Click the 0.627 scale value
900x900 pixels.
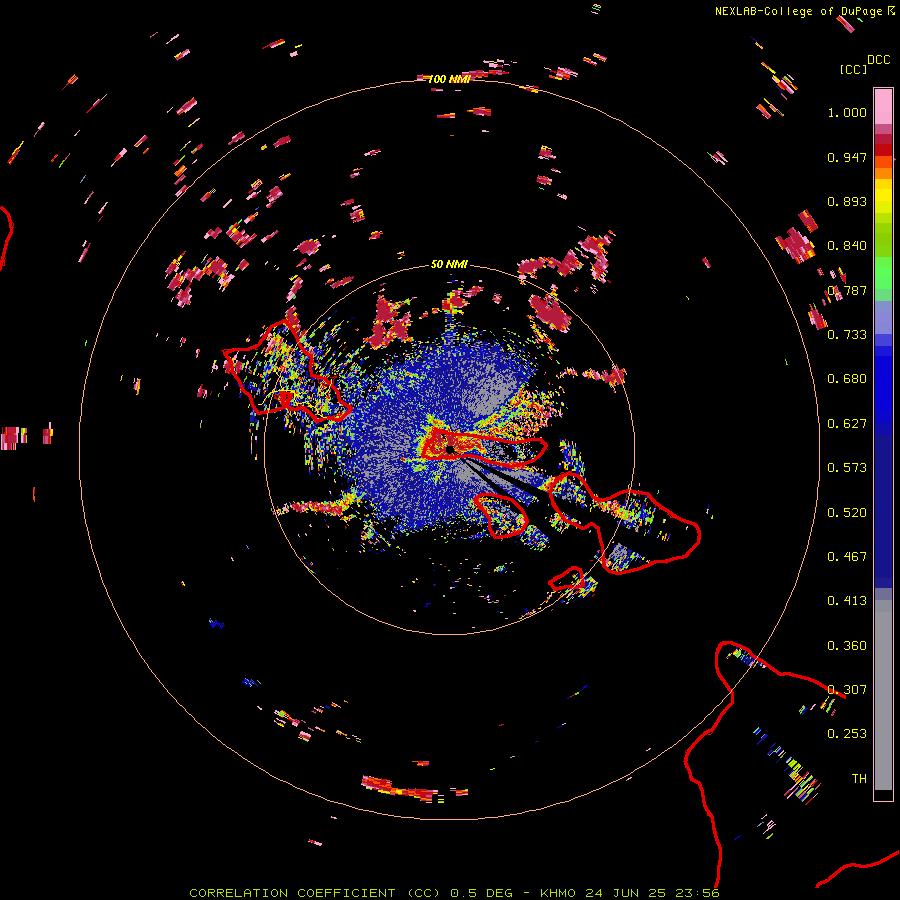point(847,424)
